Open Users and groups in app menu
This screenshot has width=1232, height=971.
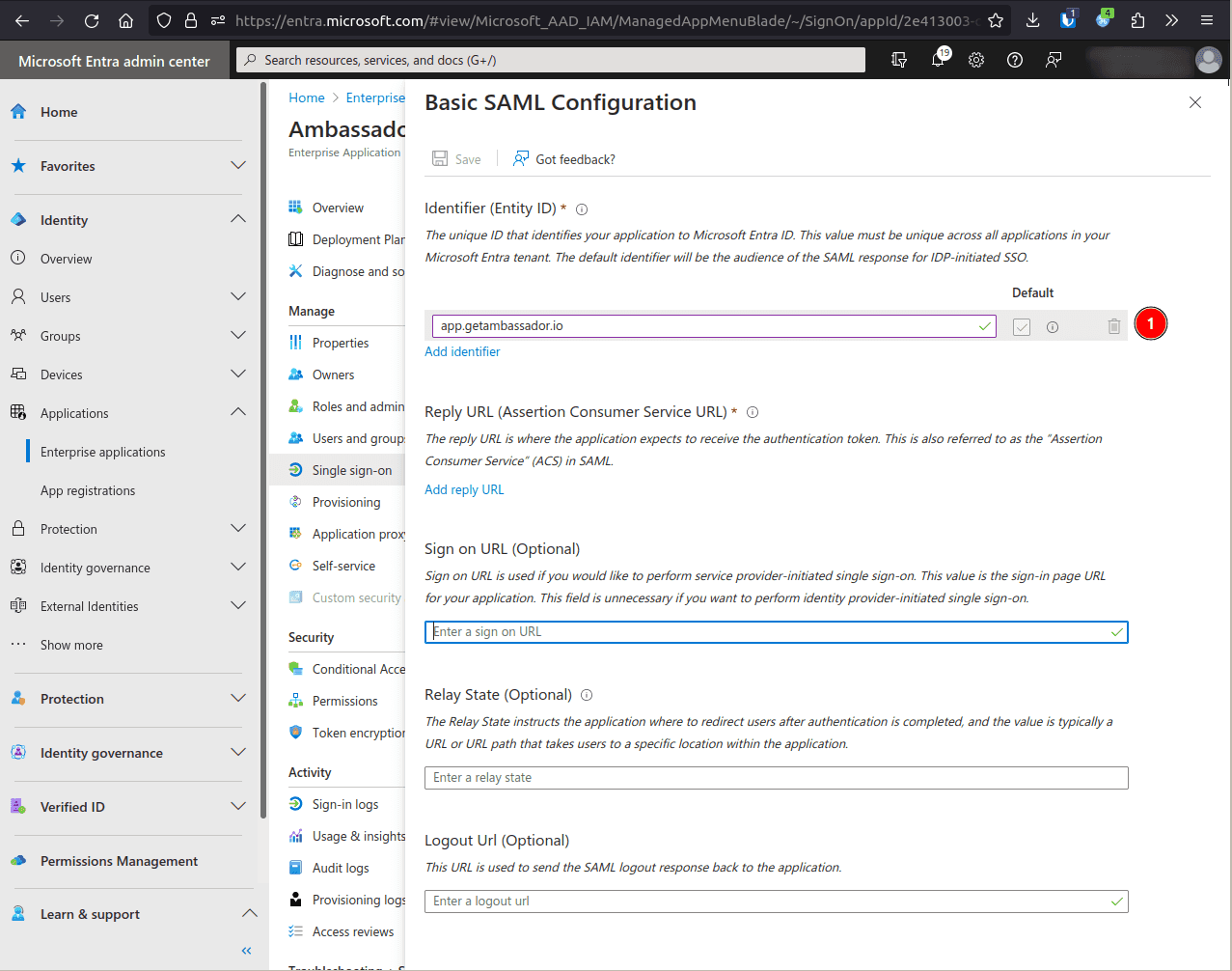pos(358,438)
